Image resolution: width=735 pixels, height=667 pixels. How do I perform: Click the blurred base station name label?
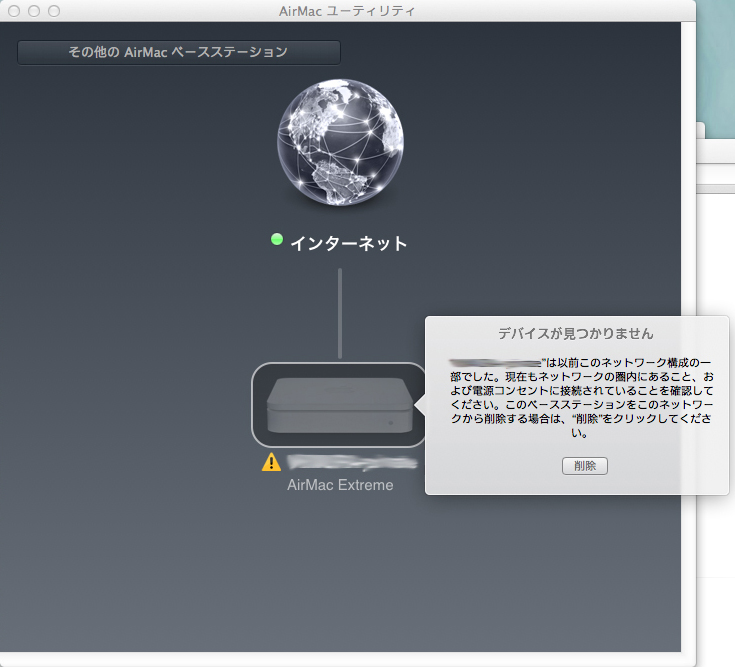[352, 462]
